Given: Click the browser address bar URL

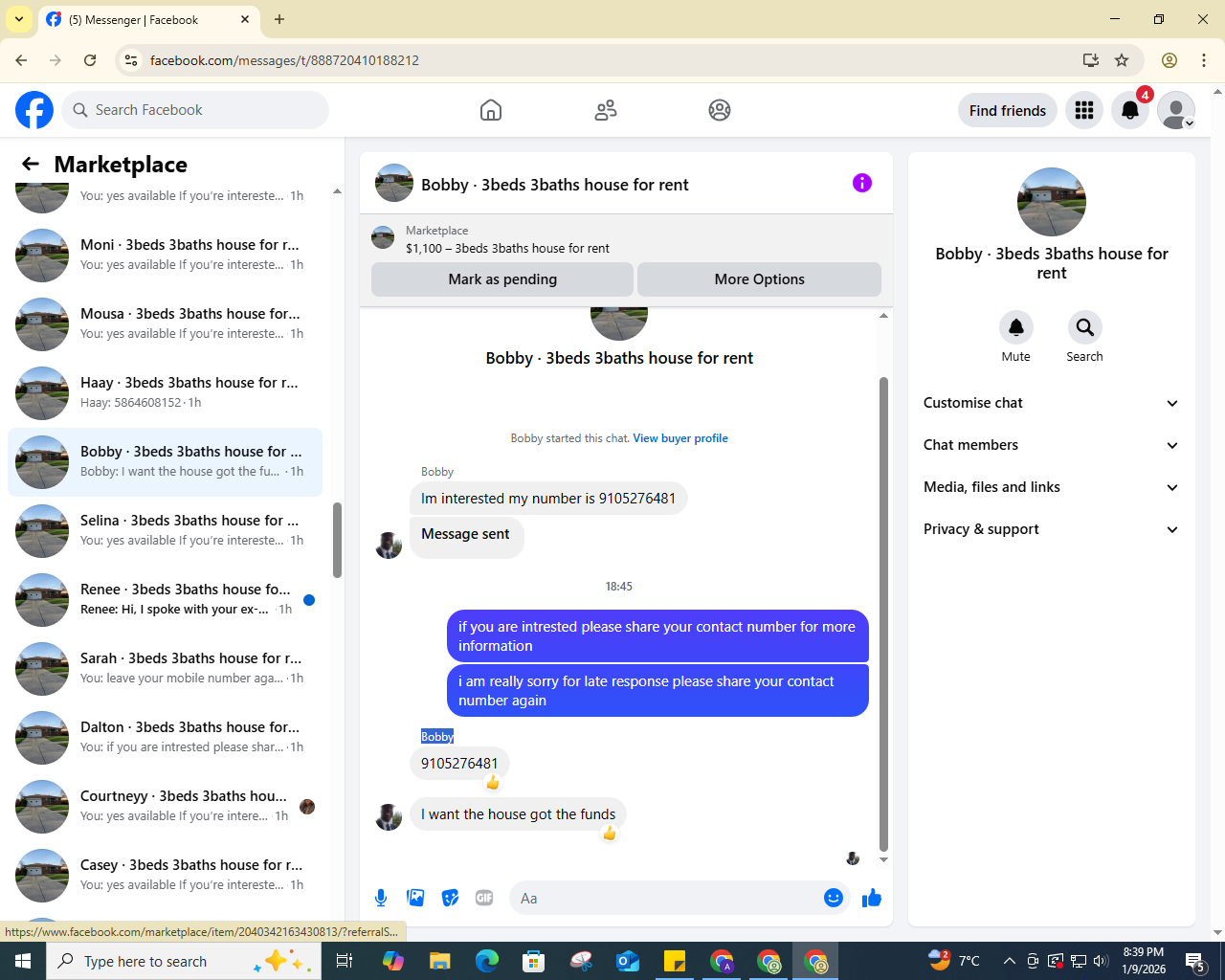Looking at the screenshot, I should (284, 60).
